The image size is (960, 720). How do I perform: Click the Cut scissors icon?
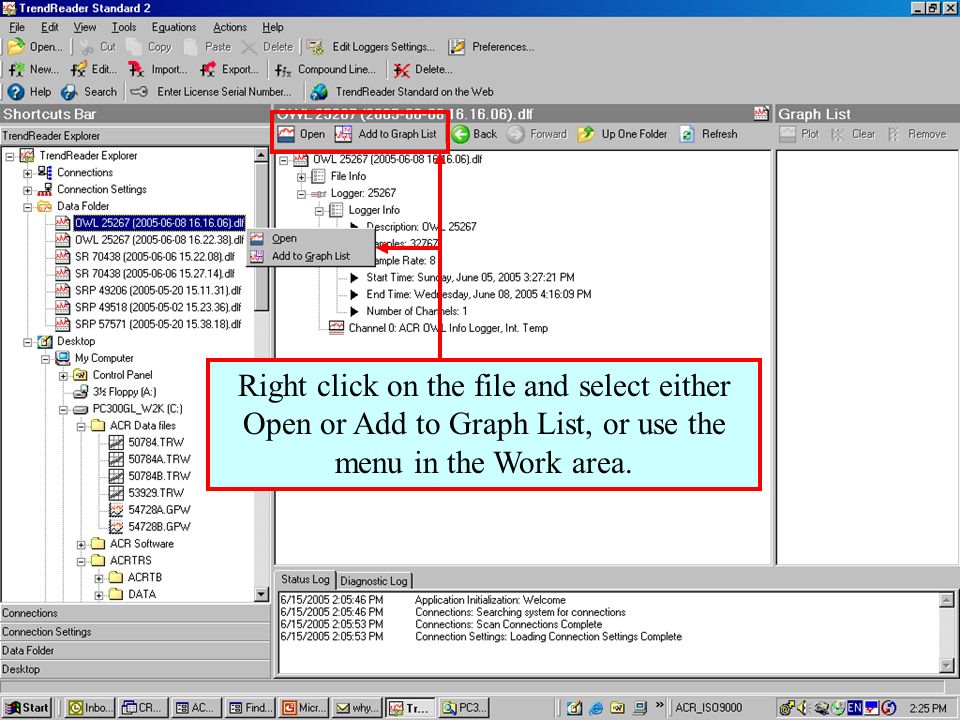pyautogui.click(x=86, y=47)
